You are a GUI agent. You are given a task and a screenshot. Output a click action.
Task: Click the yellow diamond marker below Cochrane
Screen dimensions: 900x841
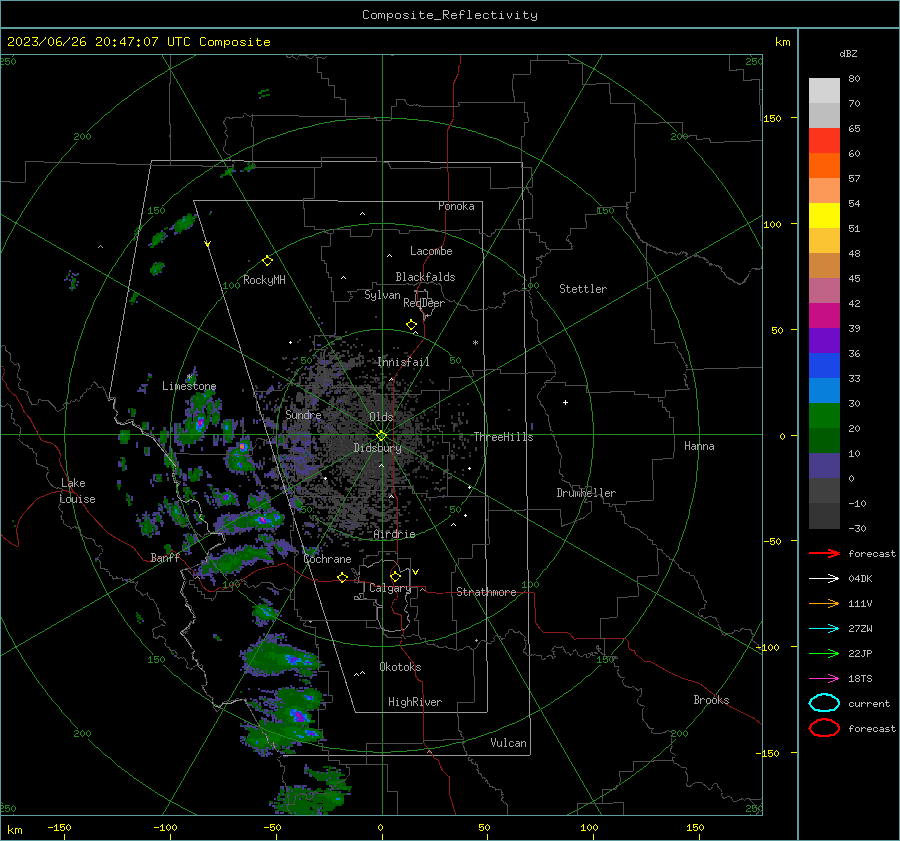click(x=342, y=577)
